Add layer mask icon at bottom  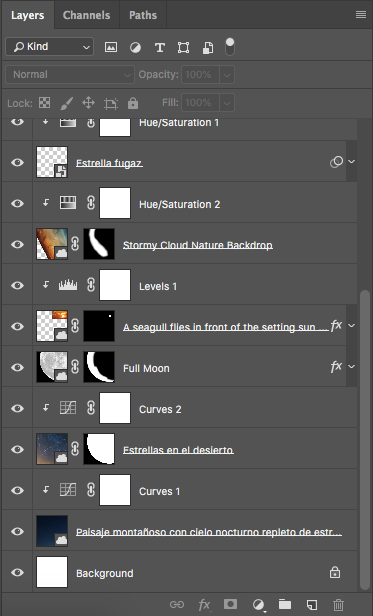[230, 604]
